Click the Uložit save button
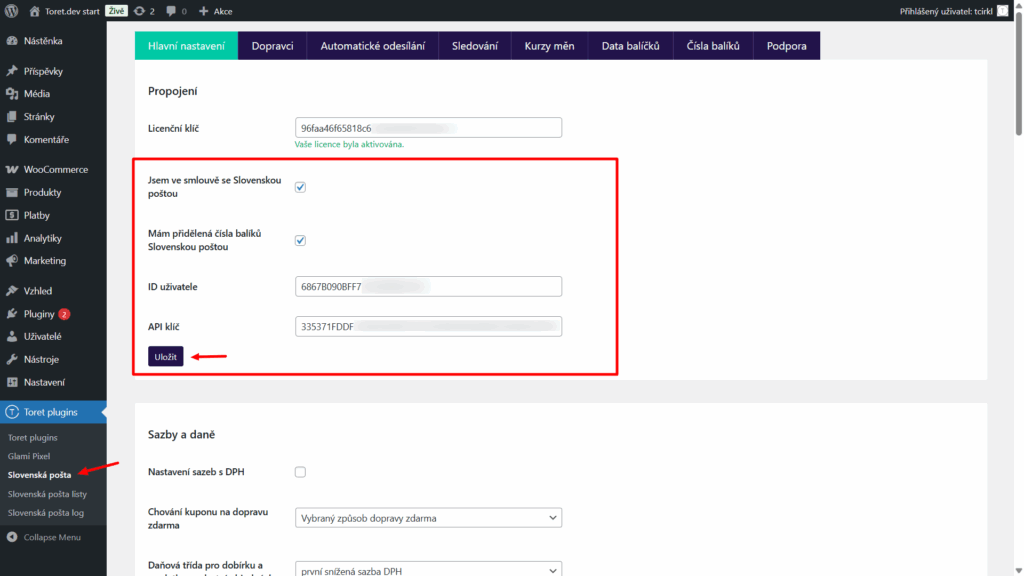Screen dimensions: 1024x576 pos(164,356)
